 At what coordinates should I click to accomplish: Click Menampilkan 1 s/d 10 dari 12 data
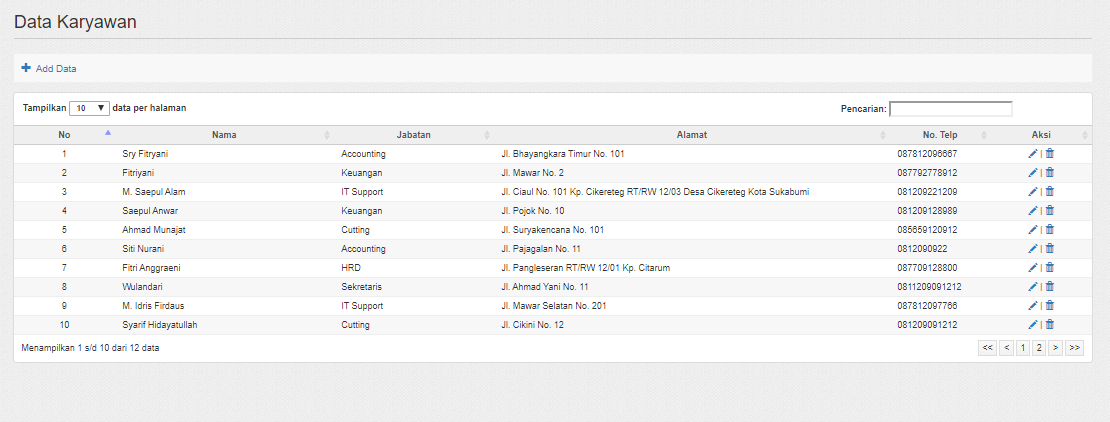(x=91, y=348)
